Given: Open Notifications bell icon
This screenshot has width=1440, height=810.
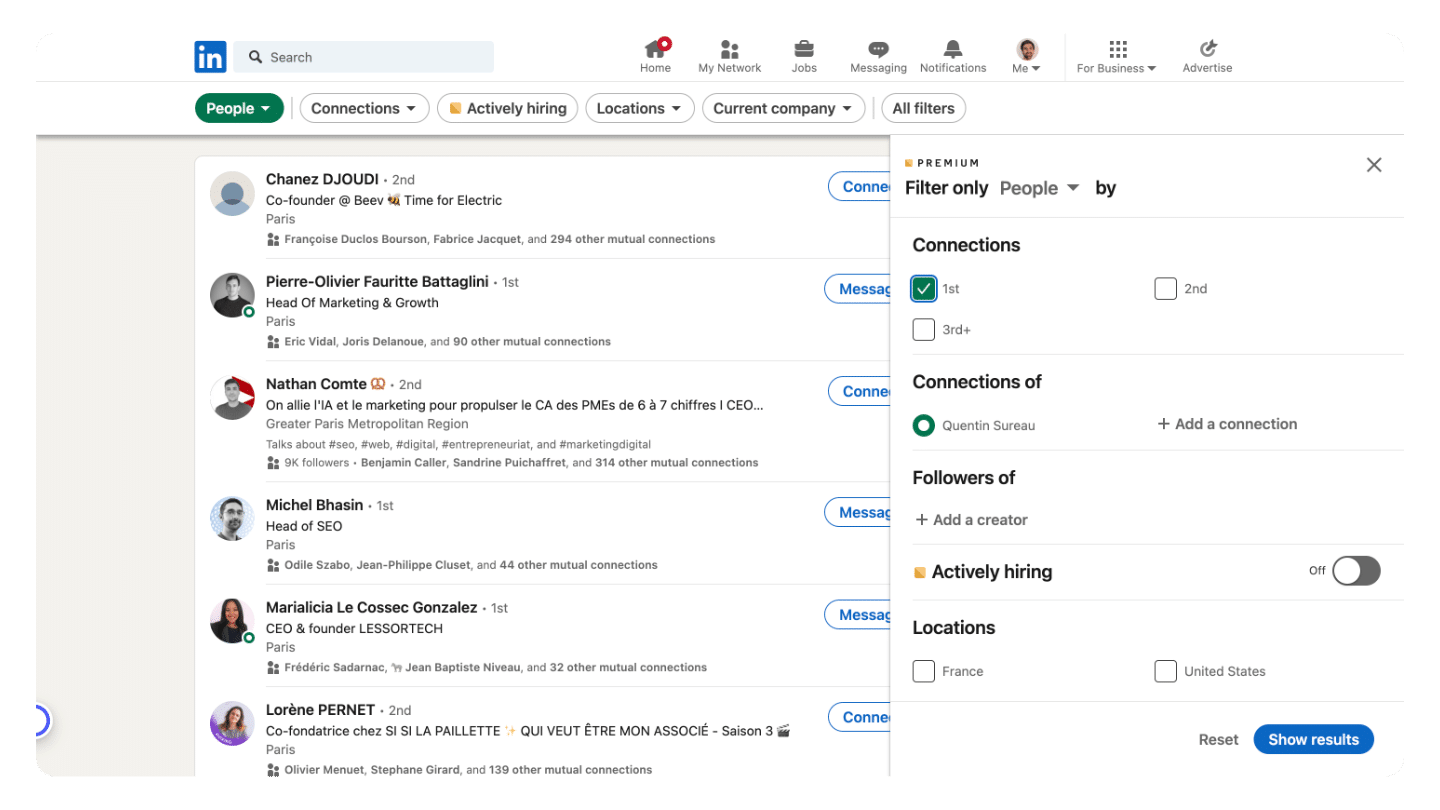Looking at the screenshot, I should [953, 49].
